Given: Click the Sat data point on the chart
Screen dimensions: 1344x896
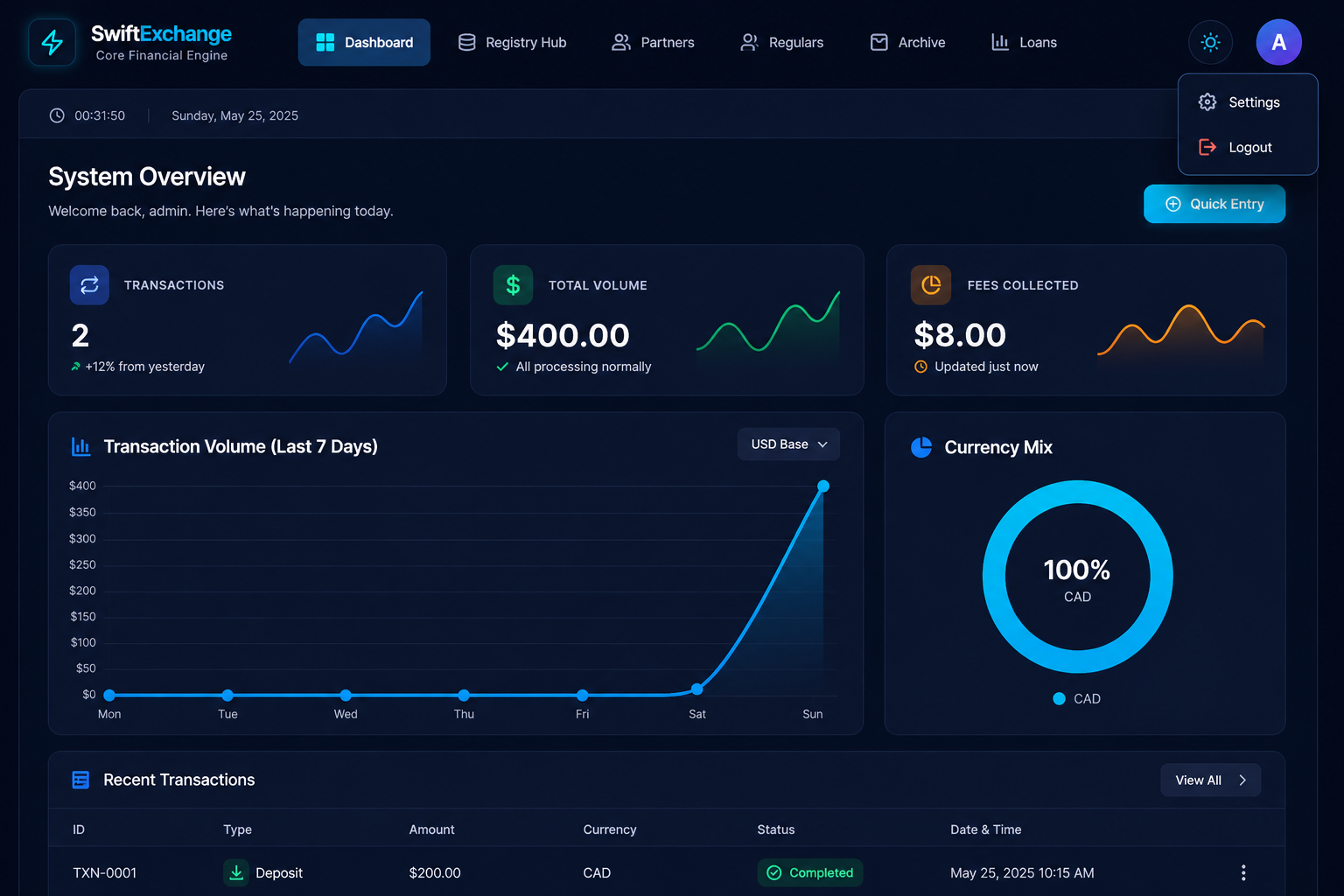Looking at the screenshot, I should (696, 689).
